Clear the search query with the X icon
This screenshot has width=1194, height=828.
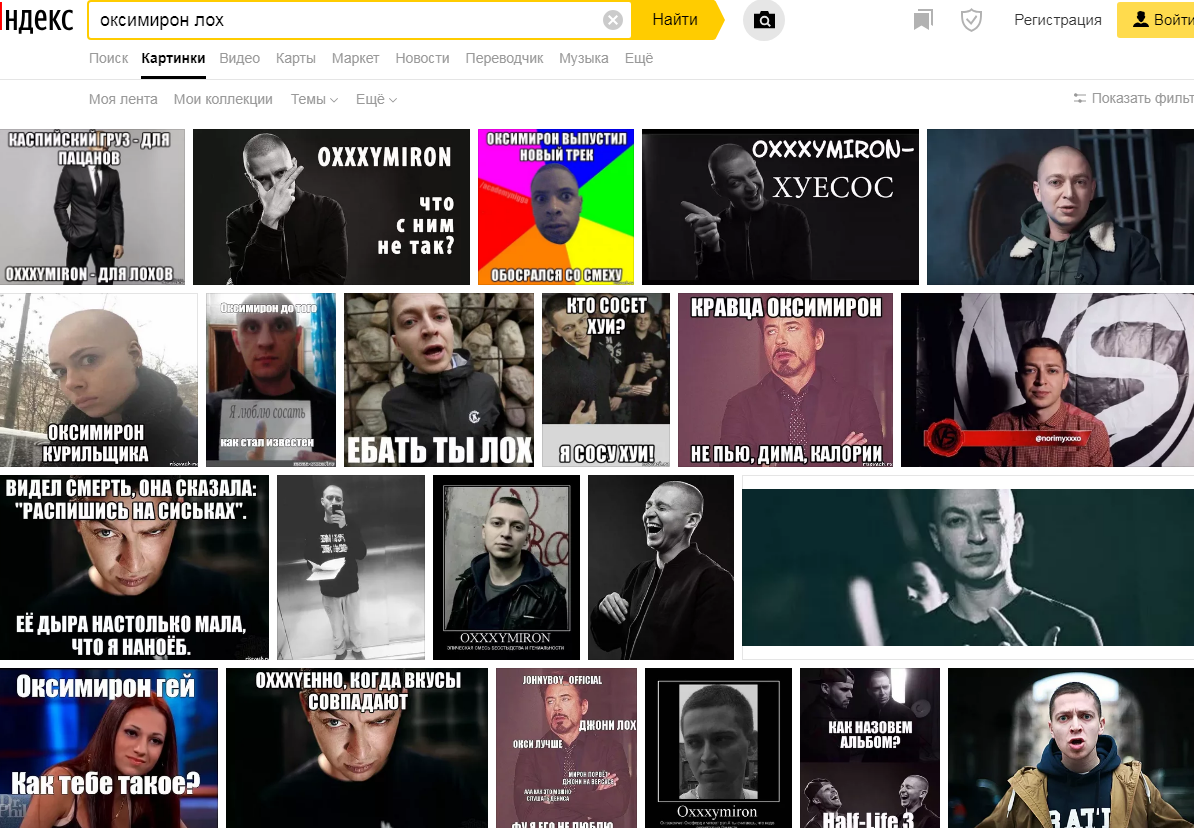coord(612,20)
